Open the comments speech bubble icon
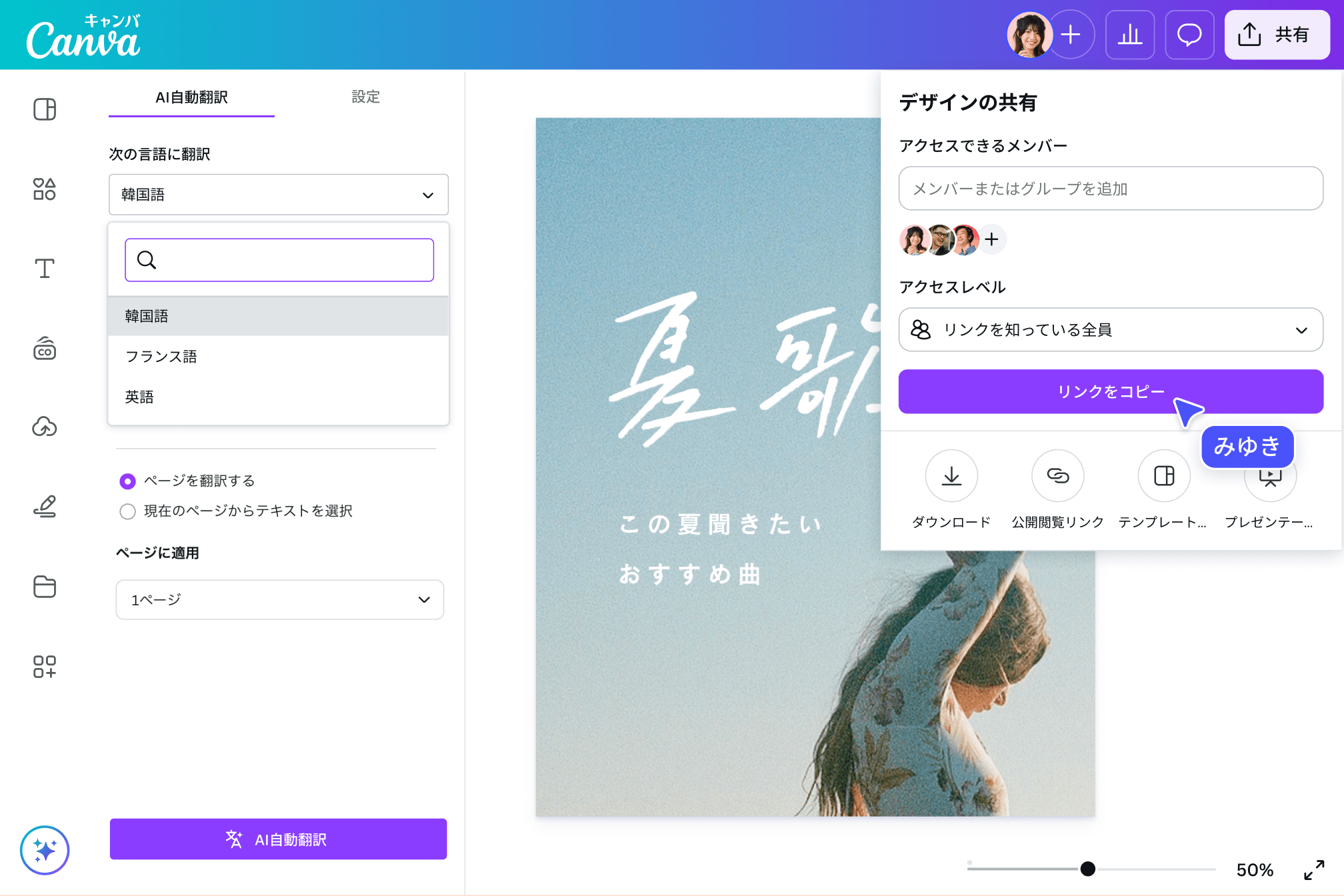Screen dimensions: 1344x896 (1189, 35)
